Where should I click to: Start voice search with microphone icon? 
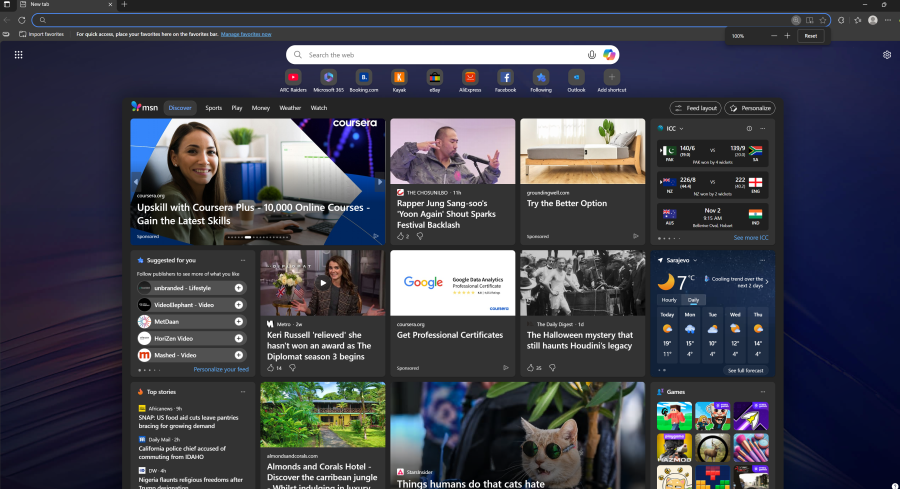tap(592, 55)
